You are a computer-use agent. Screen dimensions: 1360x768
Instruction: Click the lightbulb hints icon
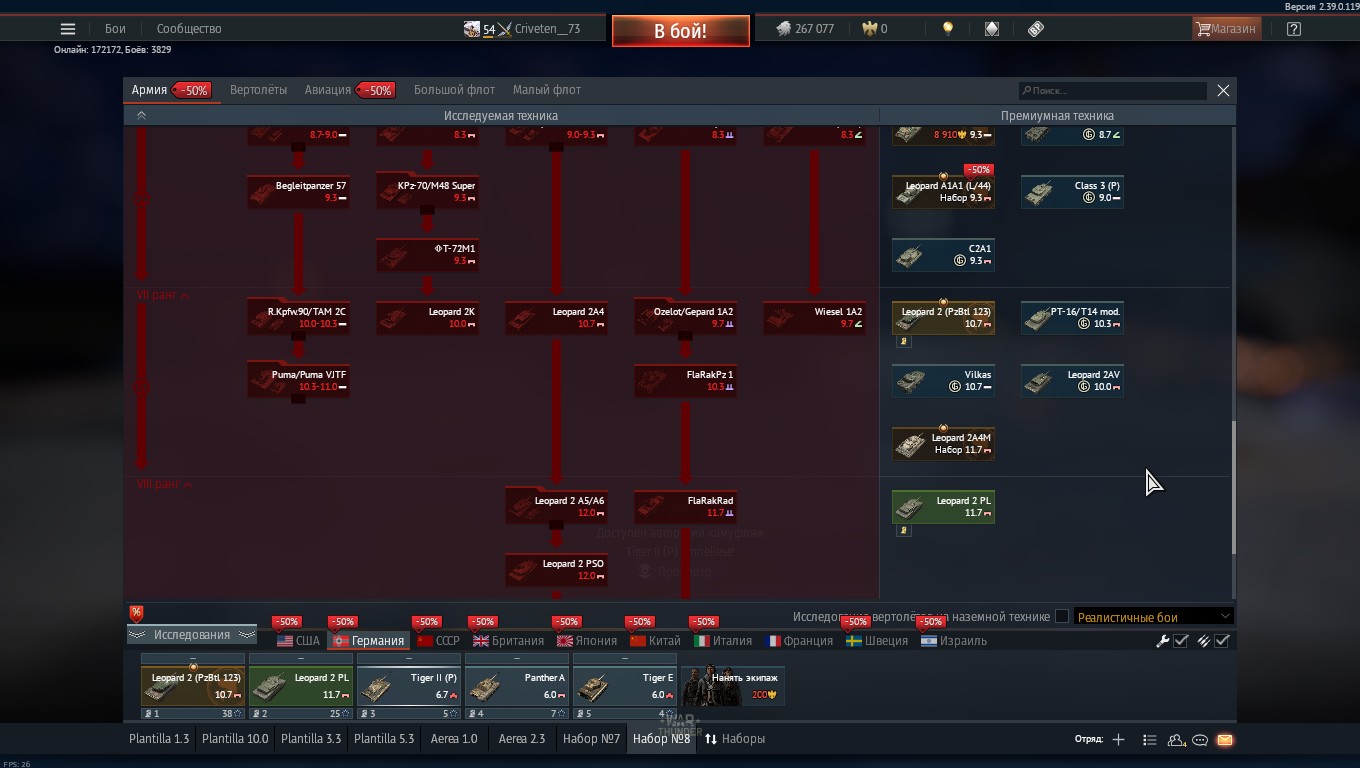tap(948, 29)
